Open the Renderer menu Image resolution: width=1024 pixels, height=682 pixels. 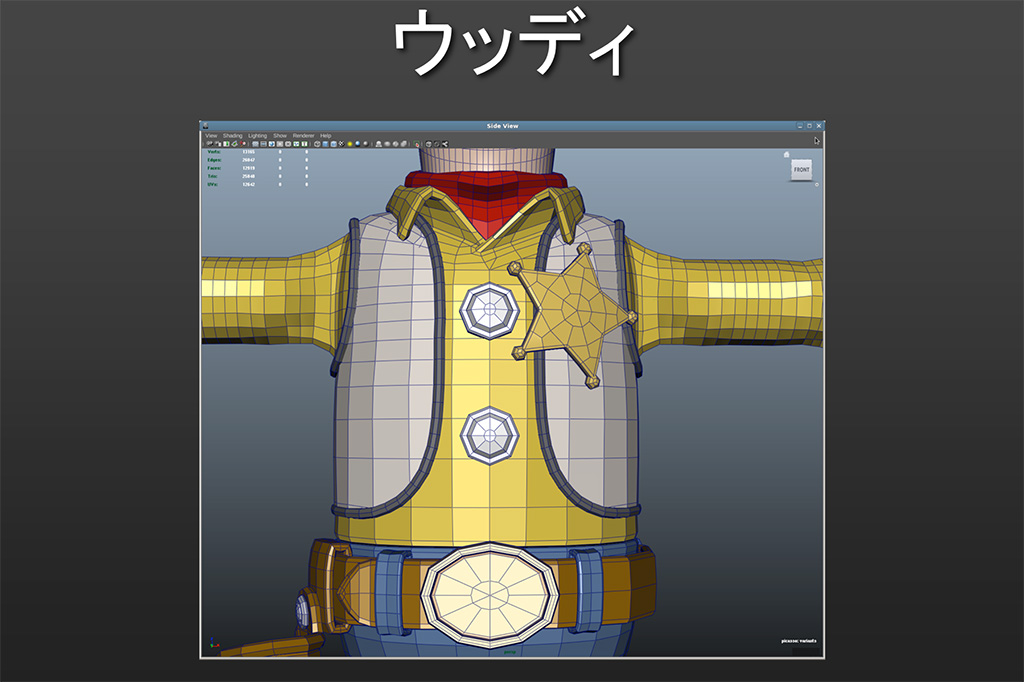[304, 136]
